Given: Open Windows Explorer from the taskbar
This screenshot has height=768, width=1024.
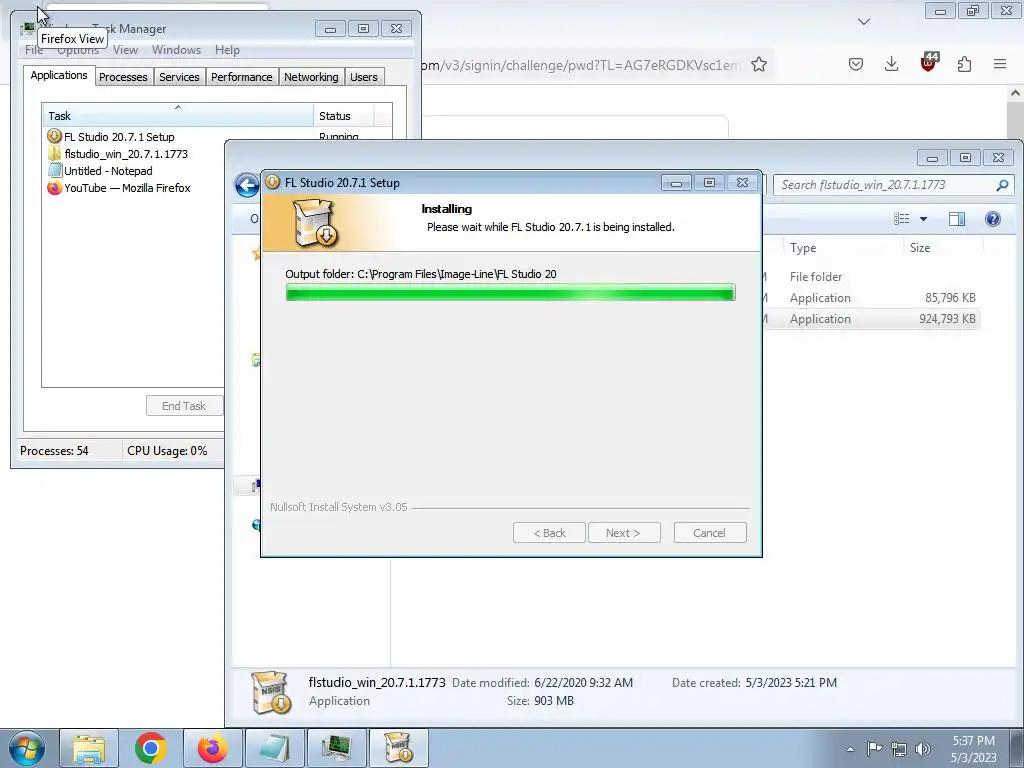Looking at the screenshot, I should tap(89, 748).
